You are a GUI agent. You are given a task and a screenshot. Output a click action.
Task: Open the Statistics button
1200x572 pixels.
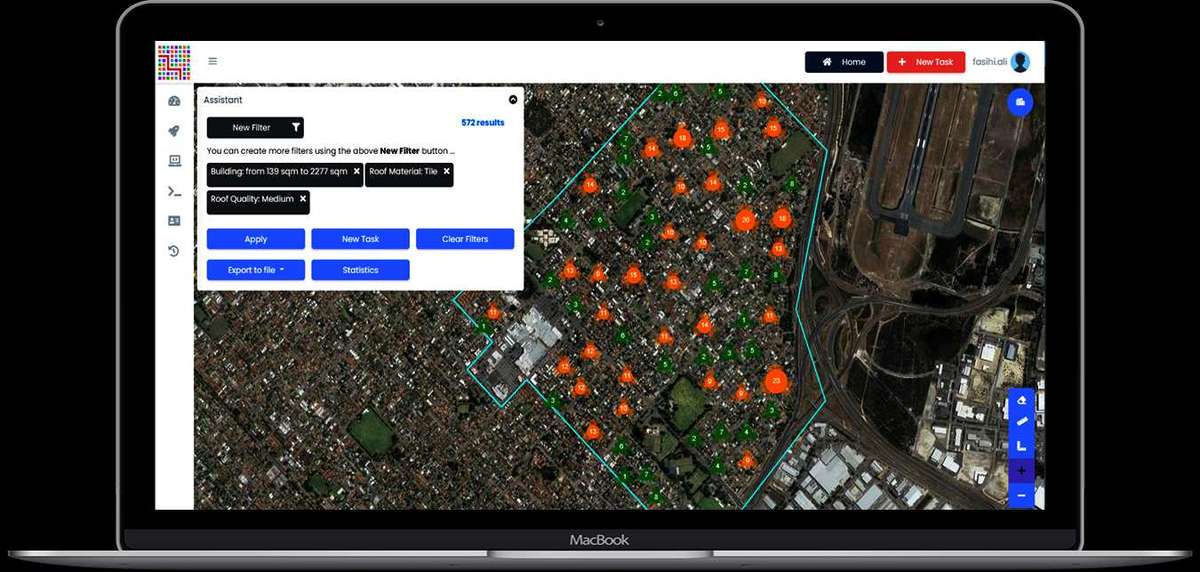point(360,270)
